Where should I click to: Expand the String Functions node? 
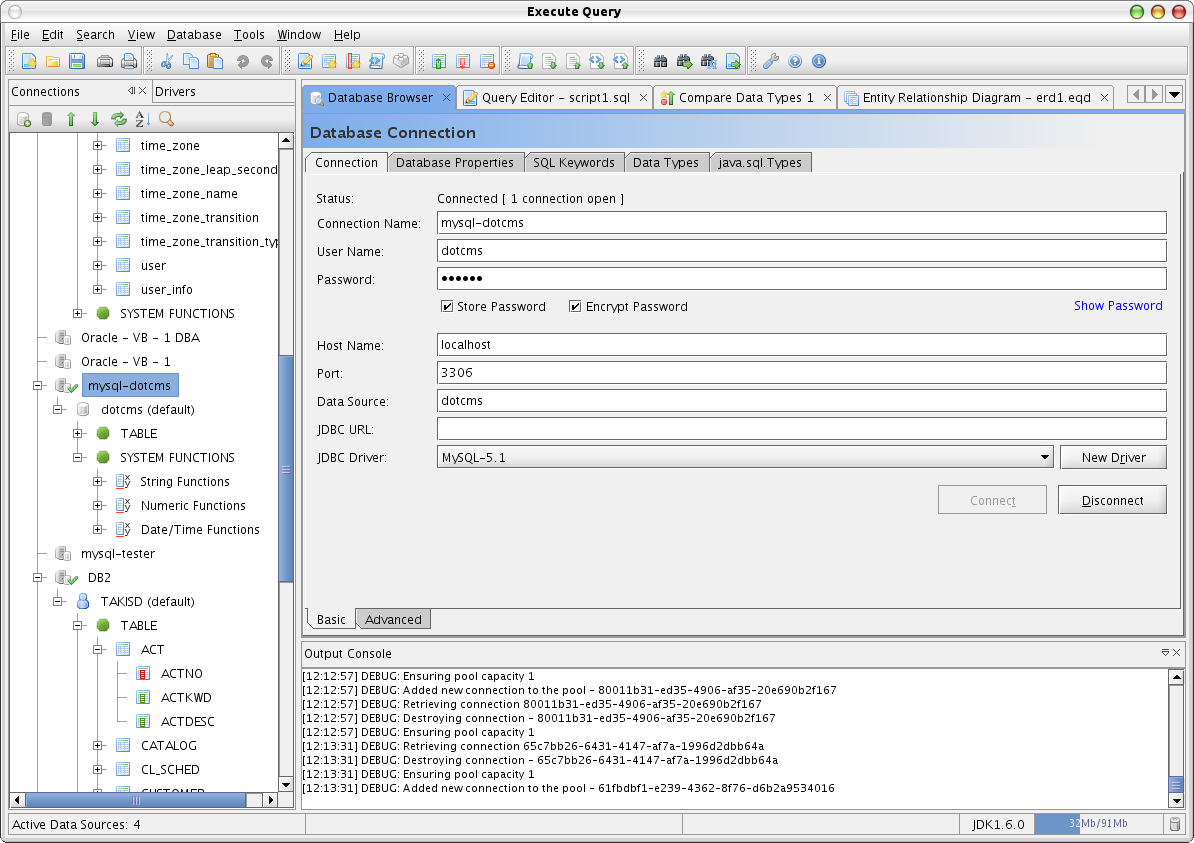97,481
